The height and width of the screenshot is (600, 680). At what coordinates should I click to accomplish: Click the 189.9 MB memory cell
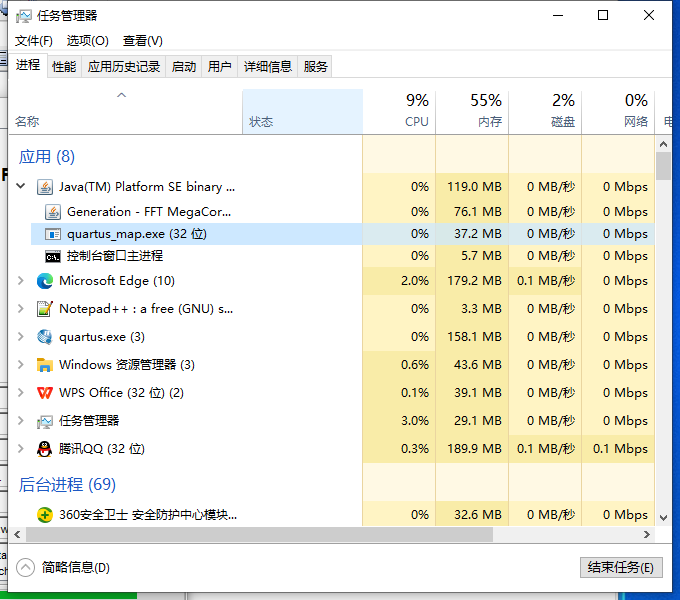pyautogui.click(x=474, y=449)
